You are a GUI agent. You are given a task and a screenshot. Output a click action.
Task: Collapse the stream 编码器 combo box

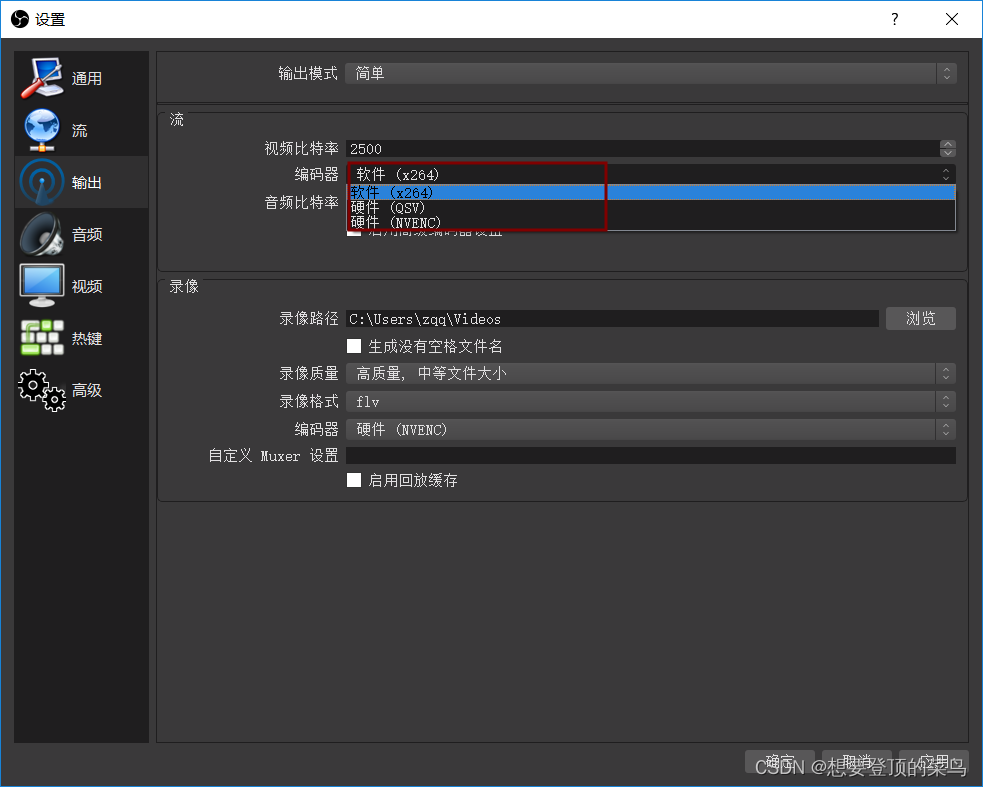(651, 174)
